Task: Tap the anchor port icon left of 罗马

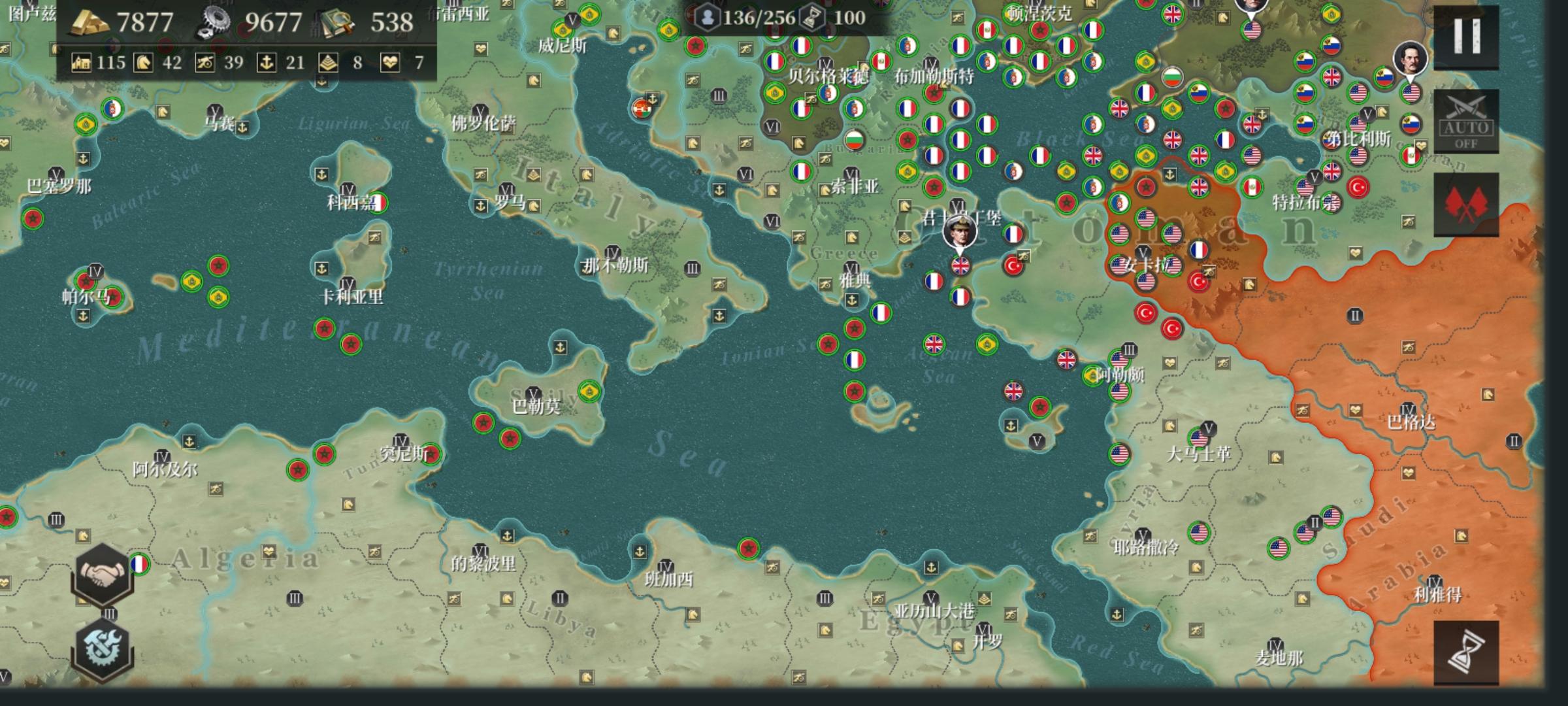Action: pyautogui.click(x=481, y=206)
